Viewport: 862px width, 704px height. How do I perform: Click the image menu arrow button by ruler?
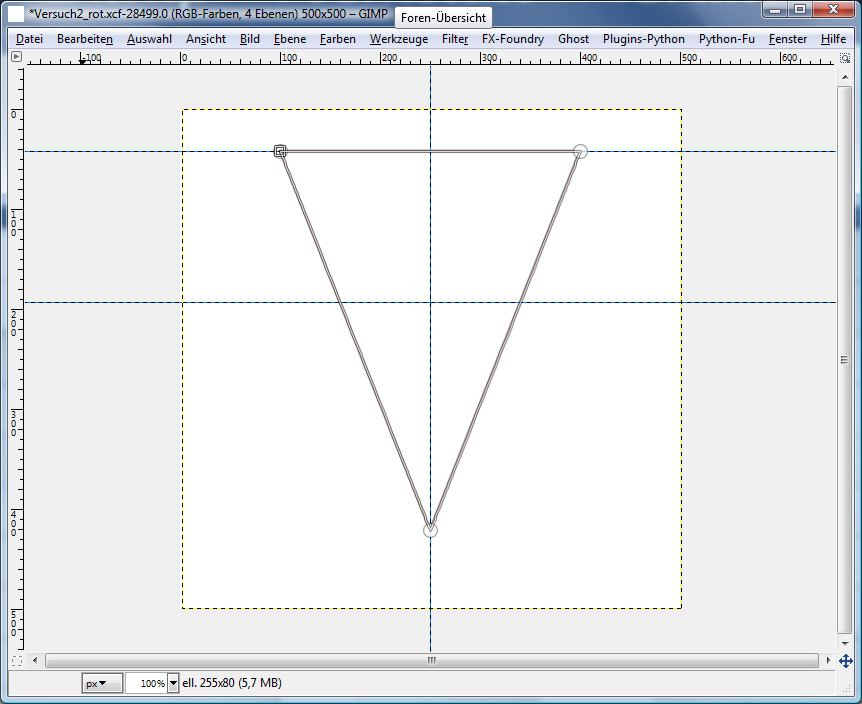[x=16, y=57]
